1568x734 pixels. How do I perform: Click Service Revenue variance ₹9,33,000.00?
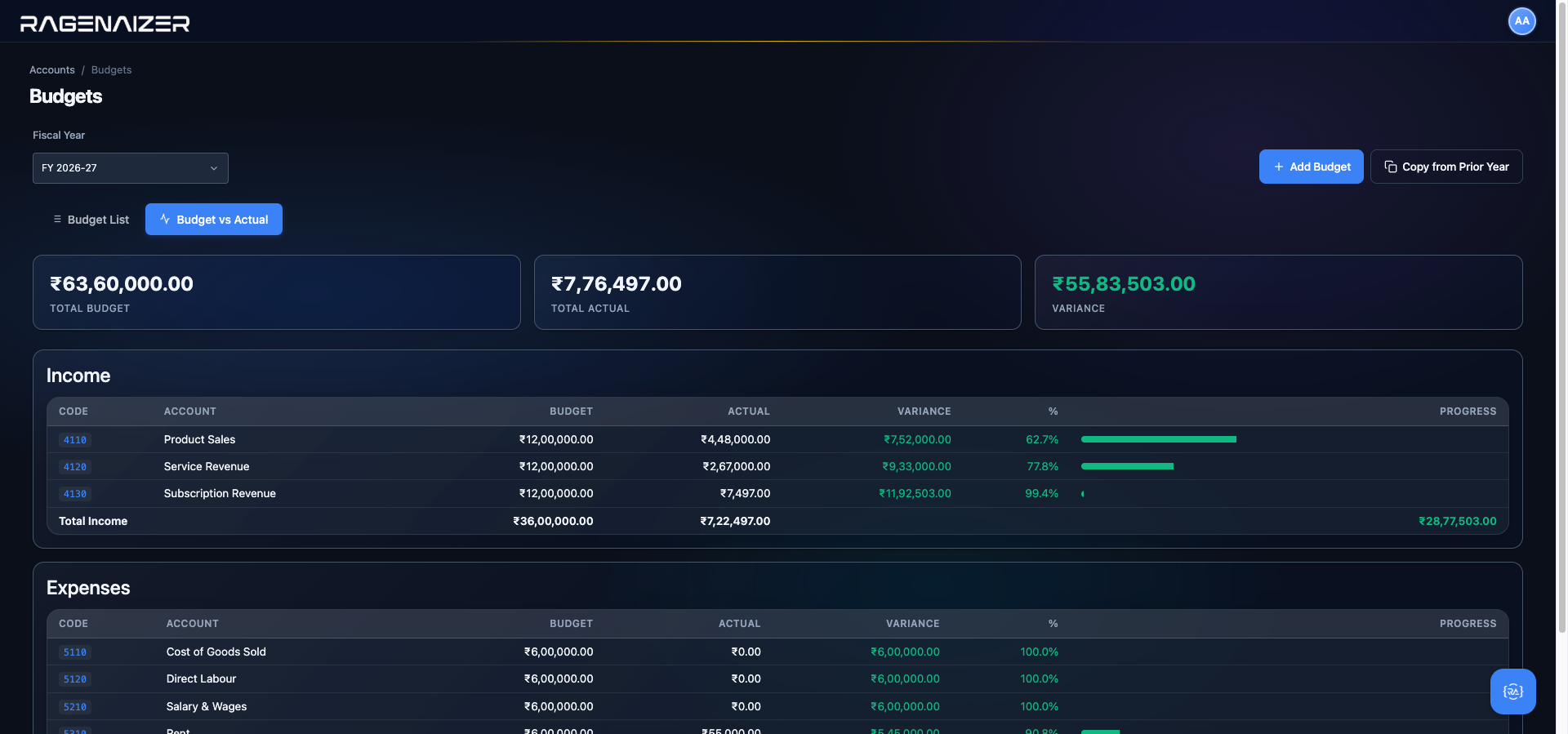click(x=916, y=466)
